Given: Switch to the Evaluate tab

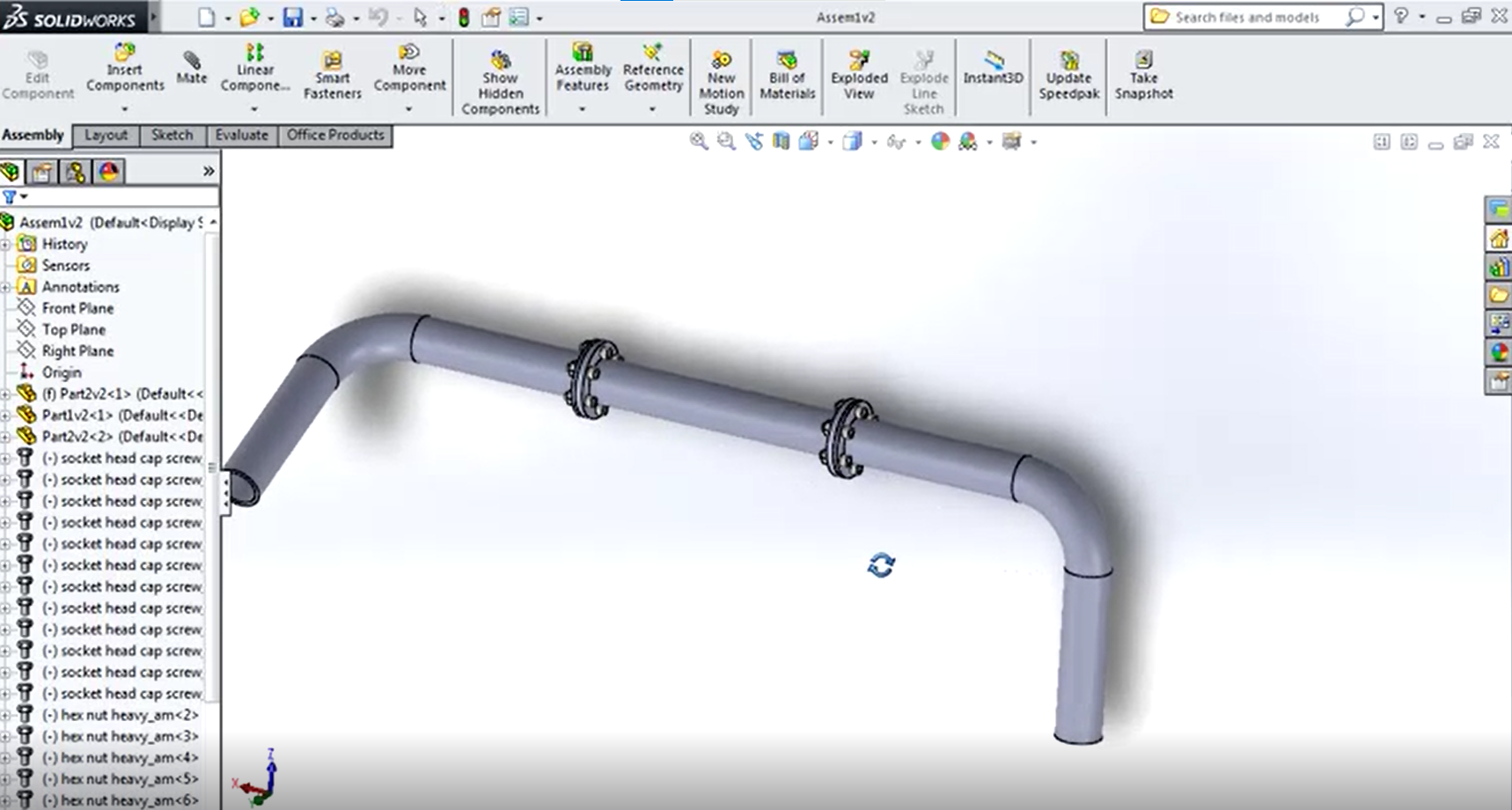Looking at the screenshot, I should 241,135.
